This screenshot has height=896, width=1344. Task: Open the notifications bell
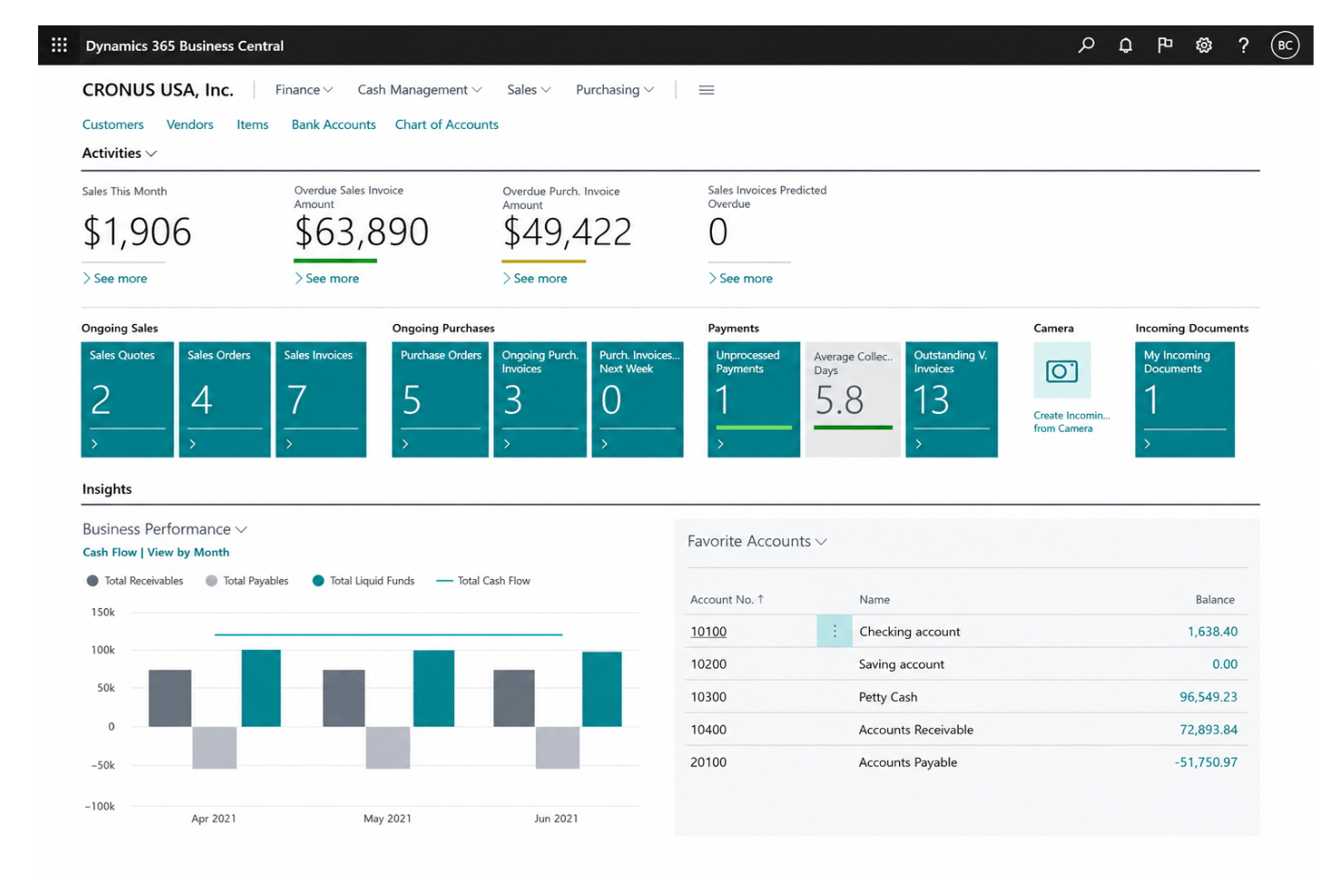coord(1125,44)
